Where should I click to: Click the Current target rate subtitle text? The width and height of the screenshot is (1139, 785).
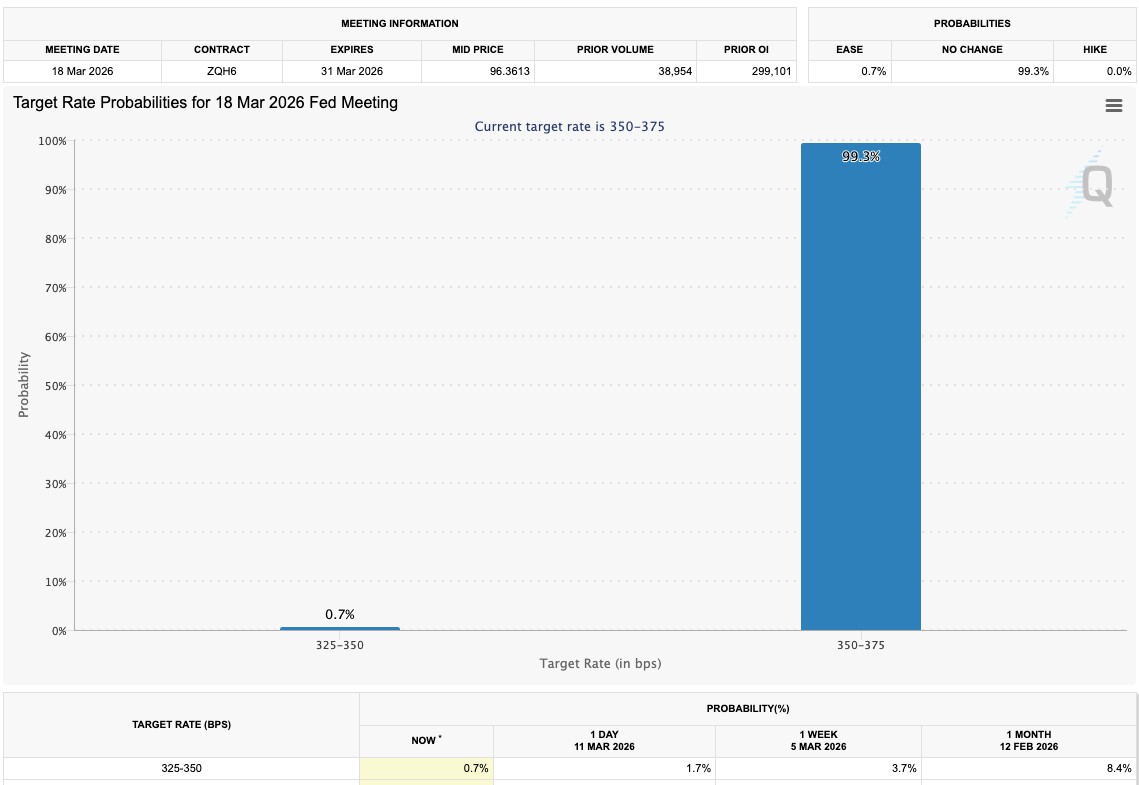coord(570,126)
